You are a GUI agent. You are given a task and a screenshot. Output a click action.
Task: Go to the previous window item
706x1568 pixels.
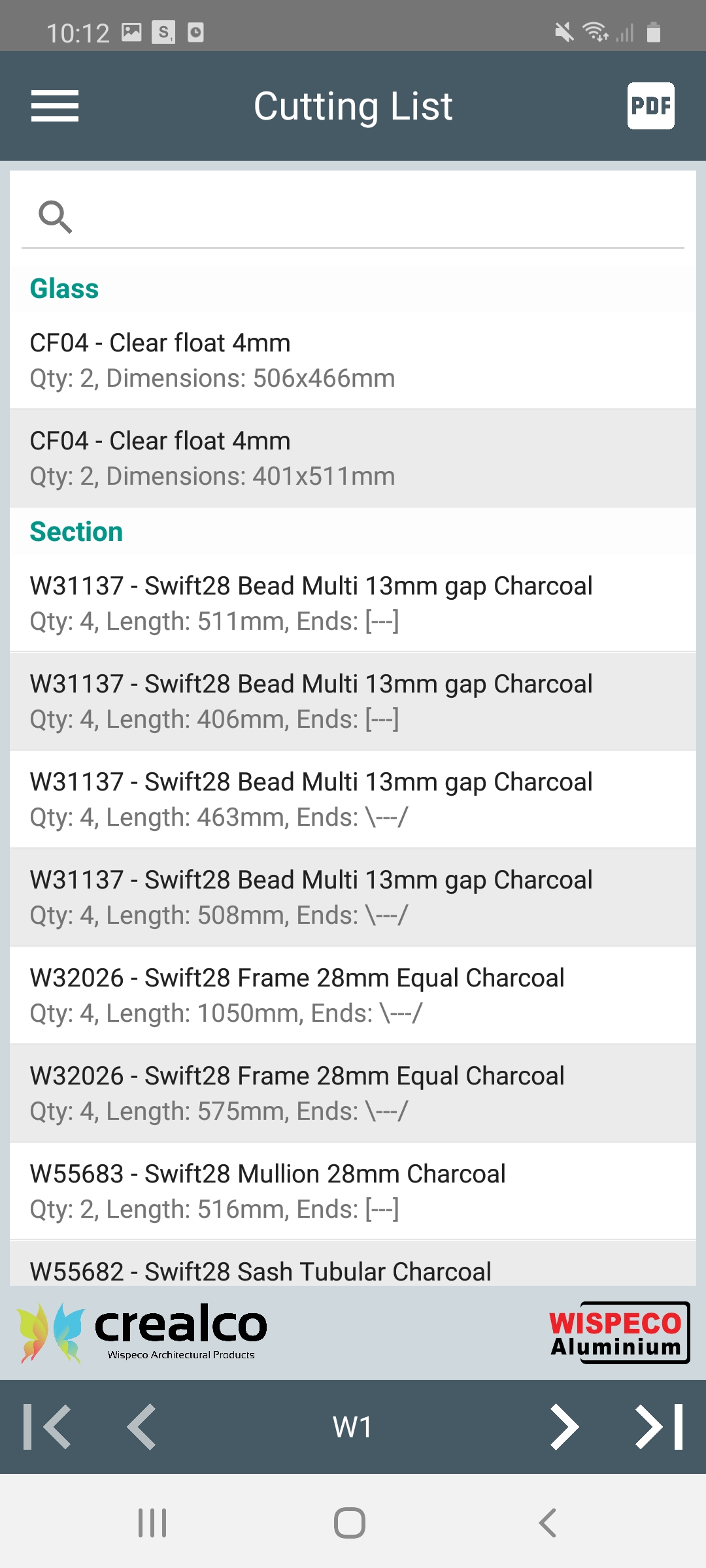point(142,1426)
